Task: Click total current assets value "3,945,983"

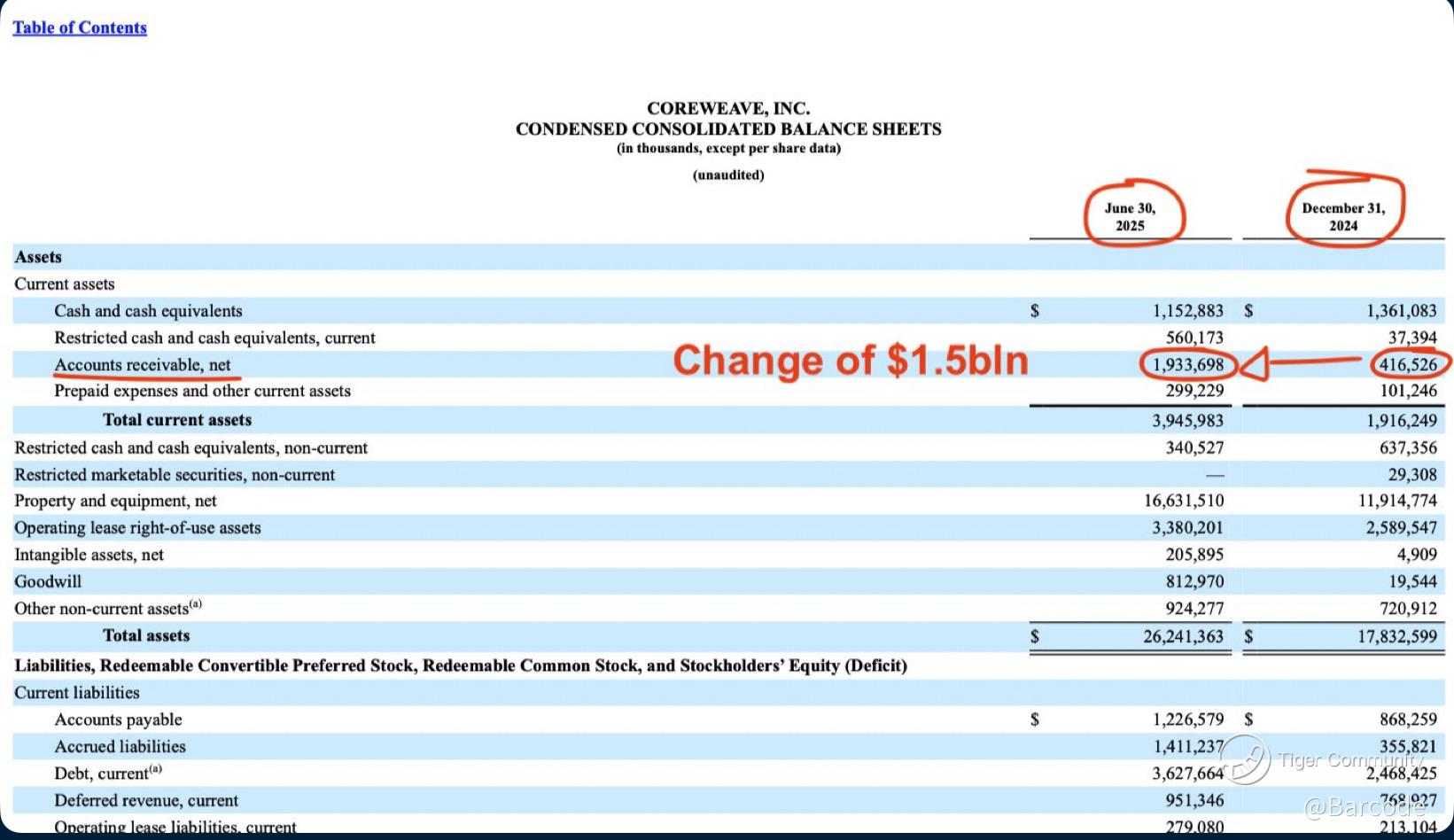Action: (x=1187, y=421)
